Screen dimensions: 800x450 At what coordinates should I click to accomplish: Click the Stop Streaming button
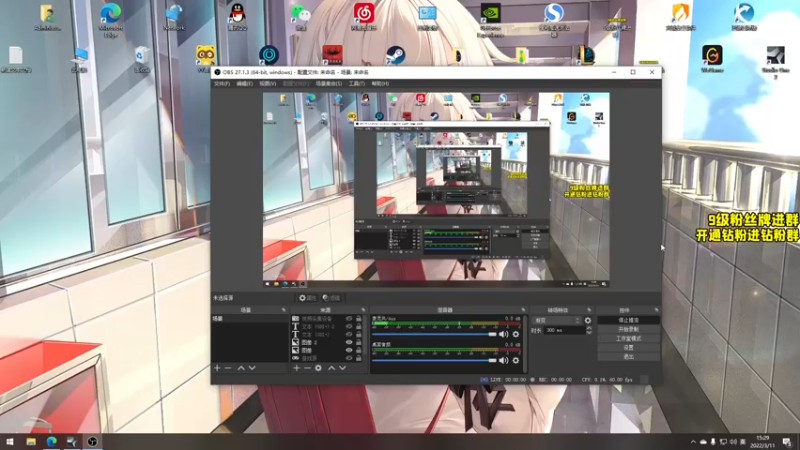point(628,320)
